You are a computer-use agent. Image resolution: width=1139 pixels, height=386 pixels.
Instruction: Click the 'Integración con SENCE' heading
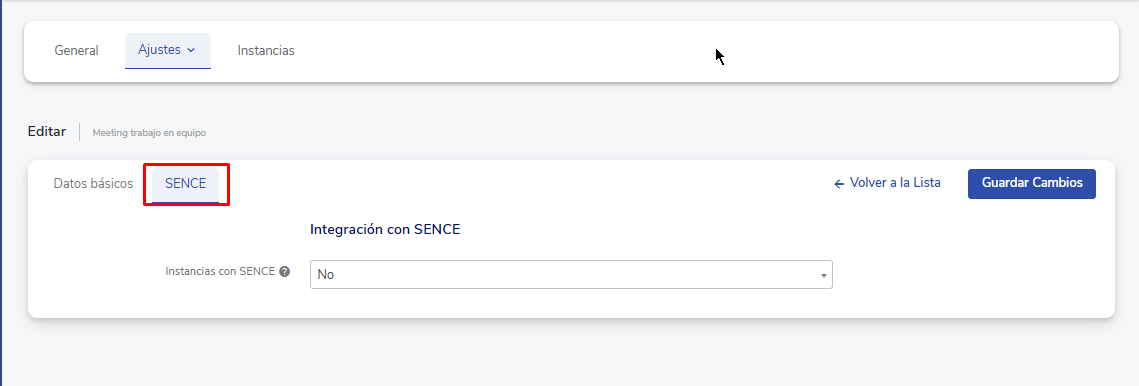click(x=385, y=230)
